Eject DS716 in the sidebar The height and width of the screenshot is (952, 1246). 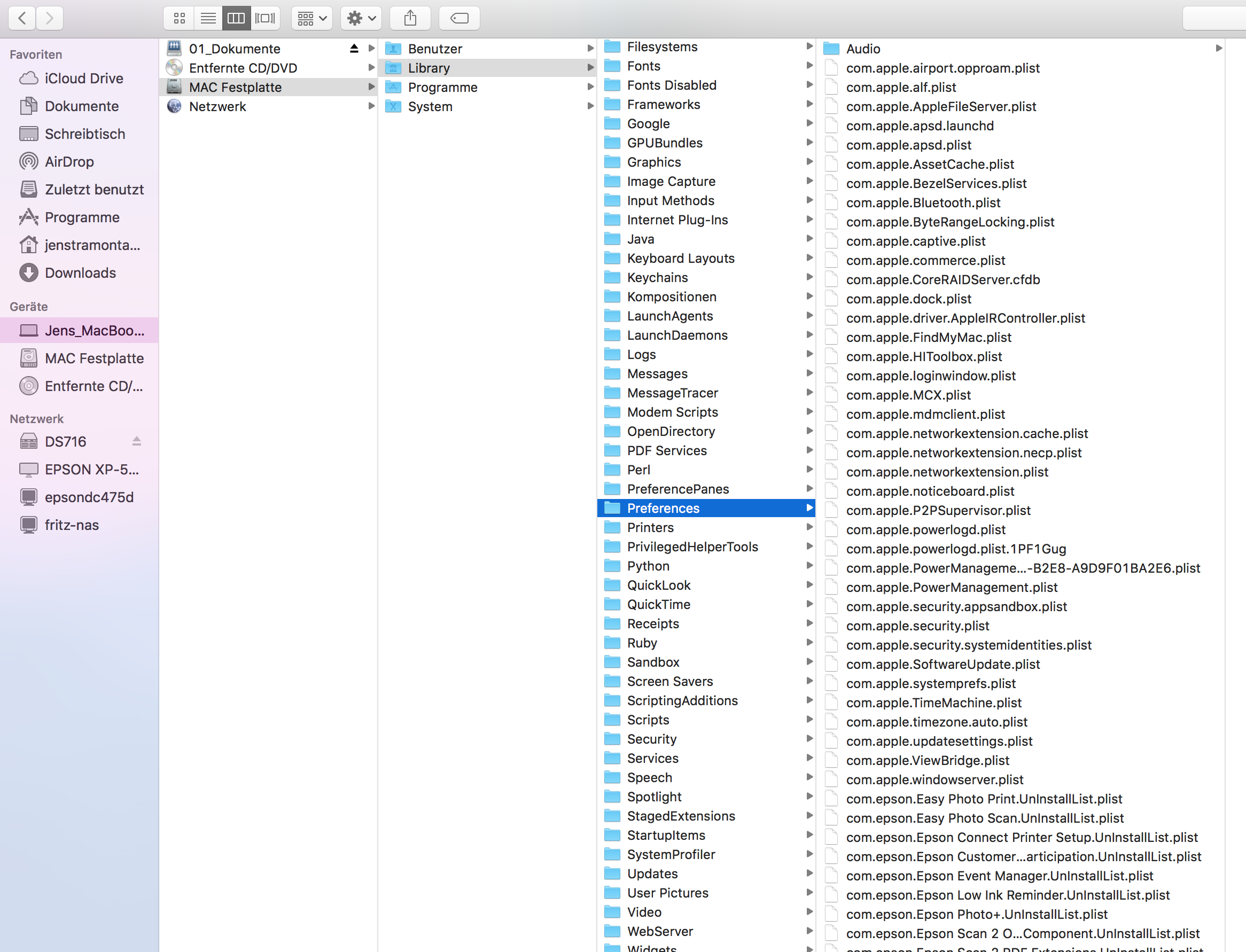pos(137,441)
